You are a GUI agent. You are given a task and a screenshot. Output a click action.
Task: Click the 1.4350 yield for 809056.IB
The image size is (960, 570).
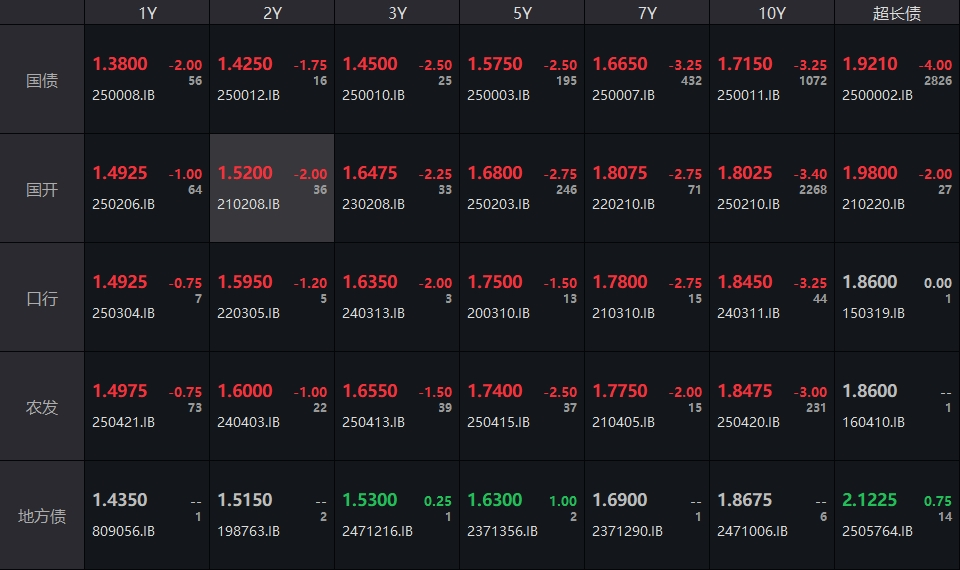pyautogui.click(x=120, y=500)
